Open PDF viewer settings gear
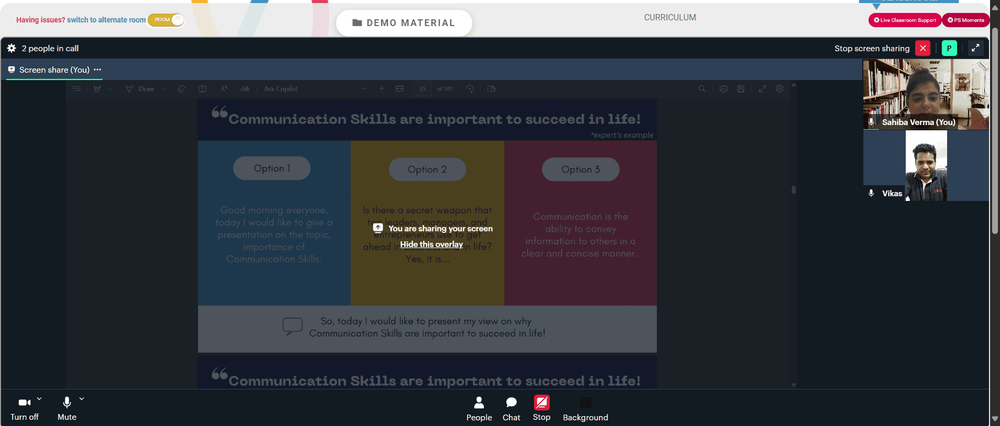The width and height of the screenshot is (1000, 426). [779, 89]
